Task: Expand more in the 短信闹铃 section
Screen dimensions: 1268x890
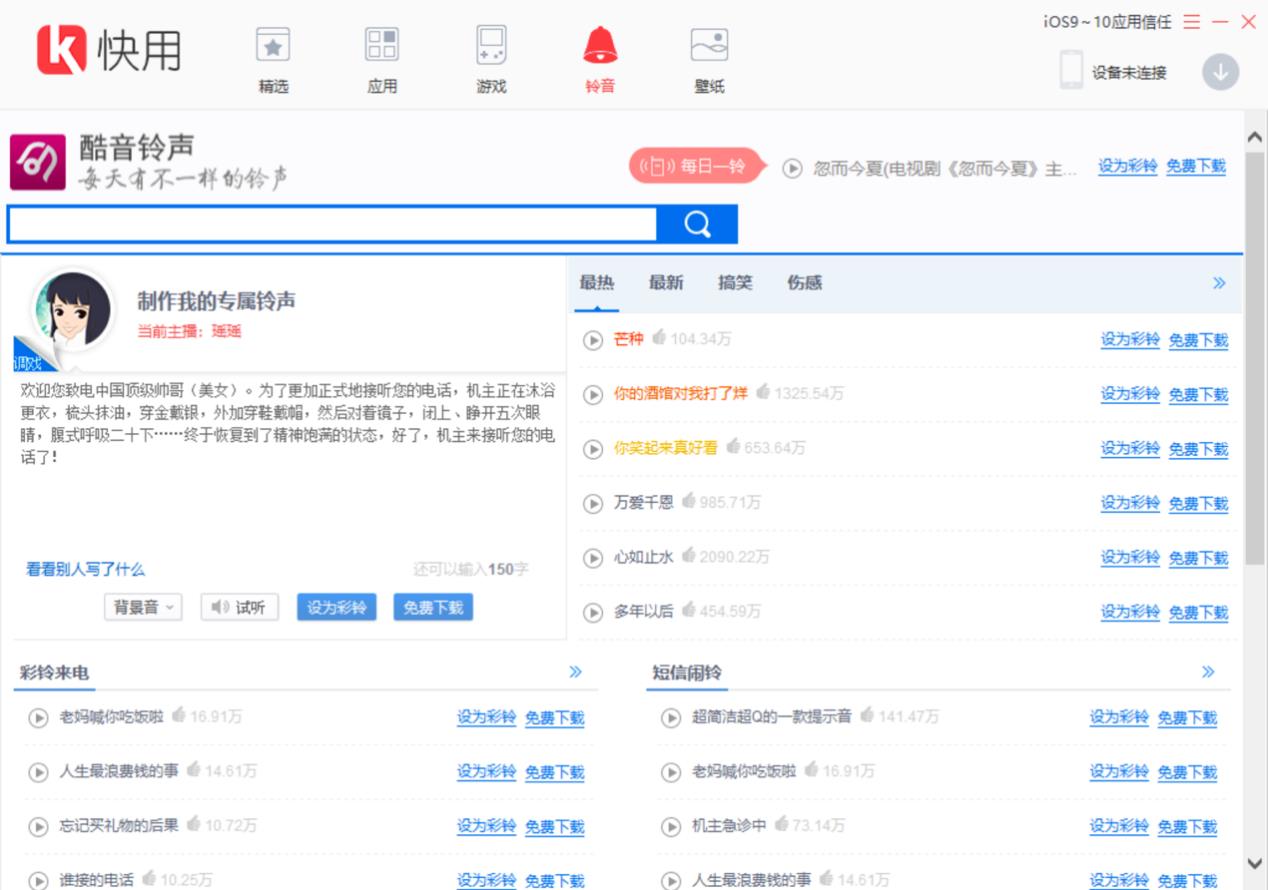Action: [1208, 672]
